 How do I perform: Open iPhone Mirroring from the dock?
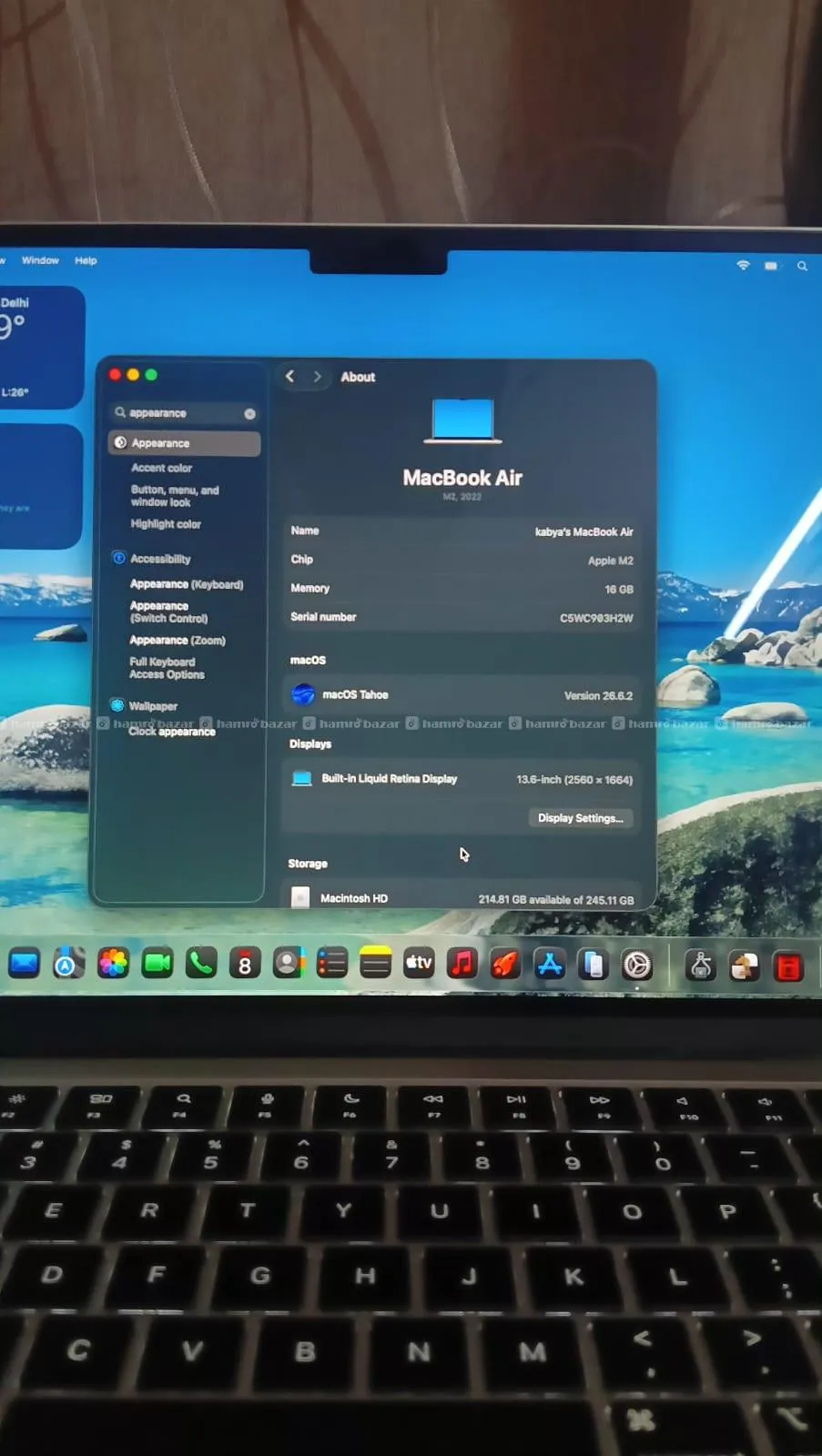click(593, 964)
